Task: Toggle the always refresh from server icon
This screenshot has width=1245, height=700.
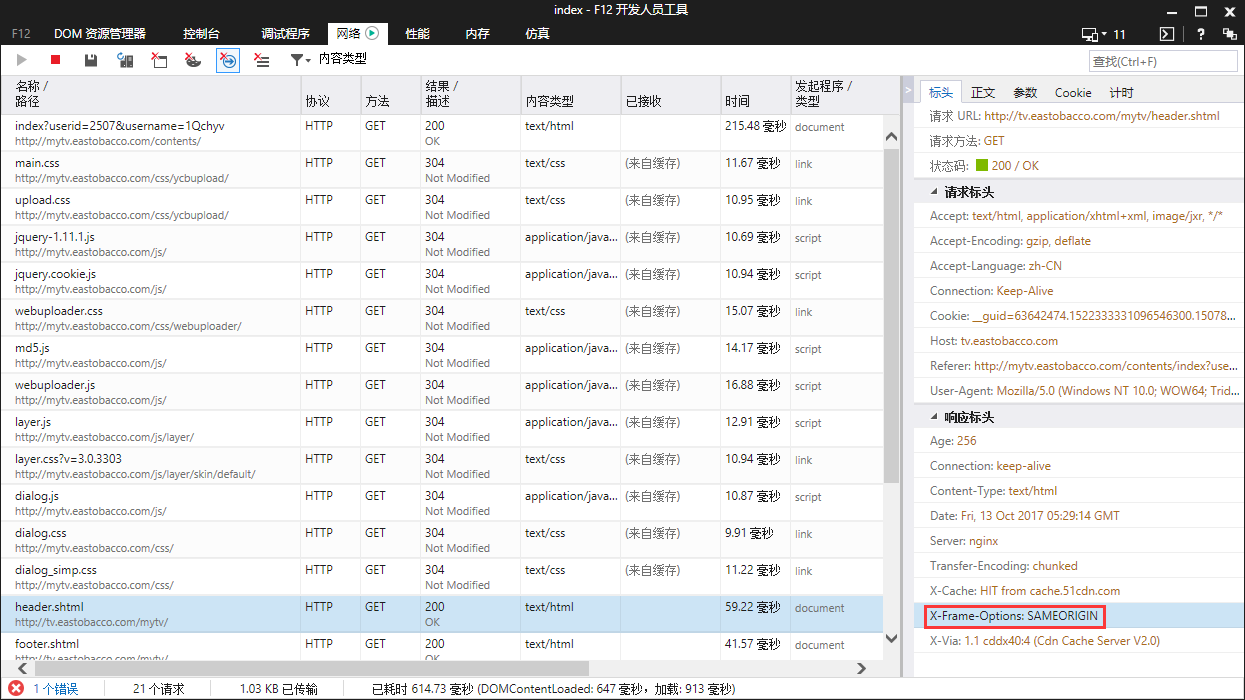Action: coord(125,60)
